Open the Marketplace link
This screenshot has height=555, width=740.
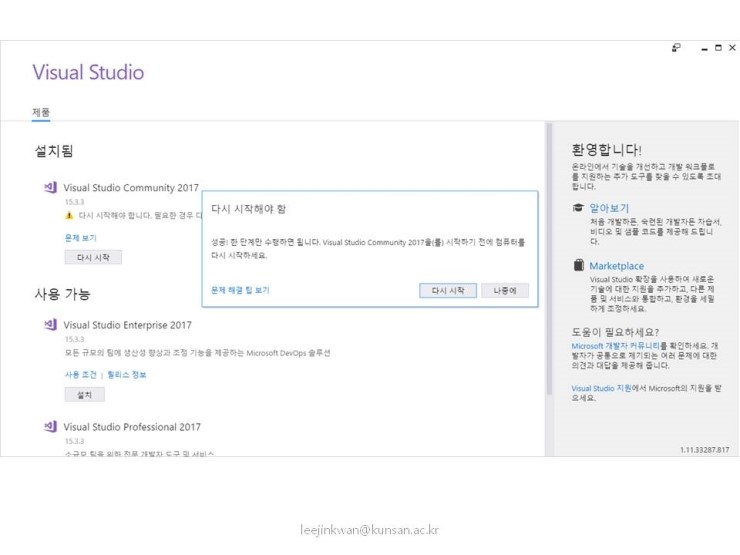[616, 266]
